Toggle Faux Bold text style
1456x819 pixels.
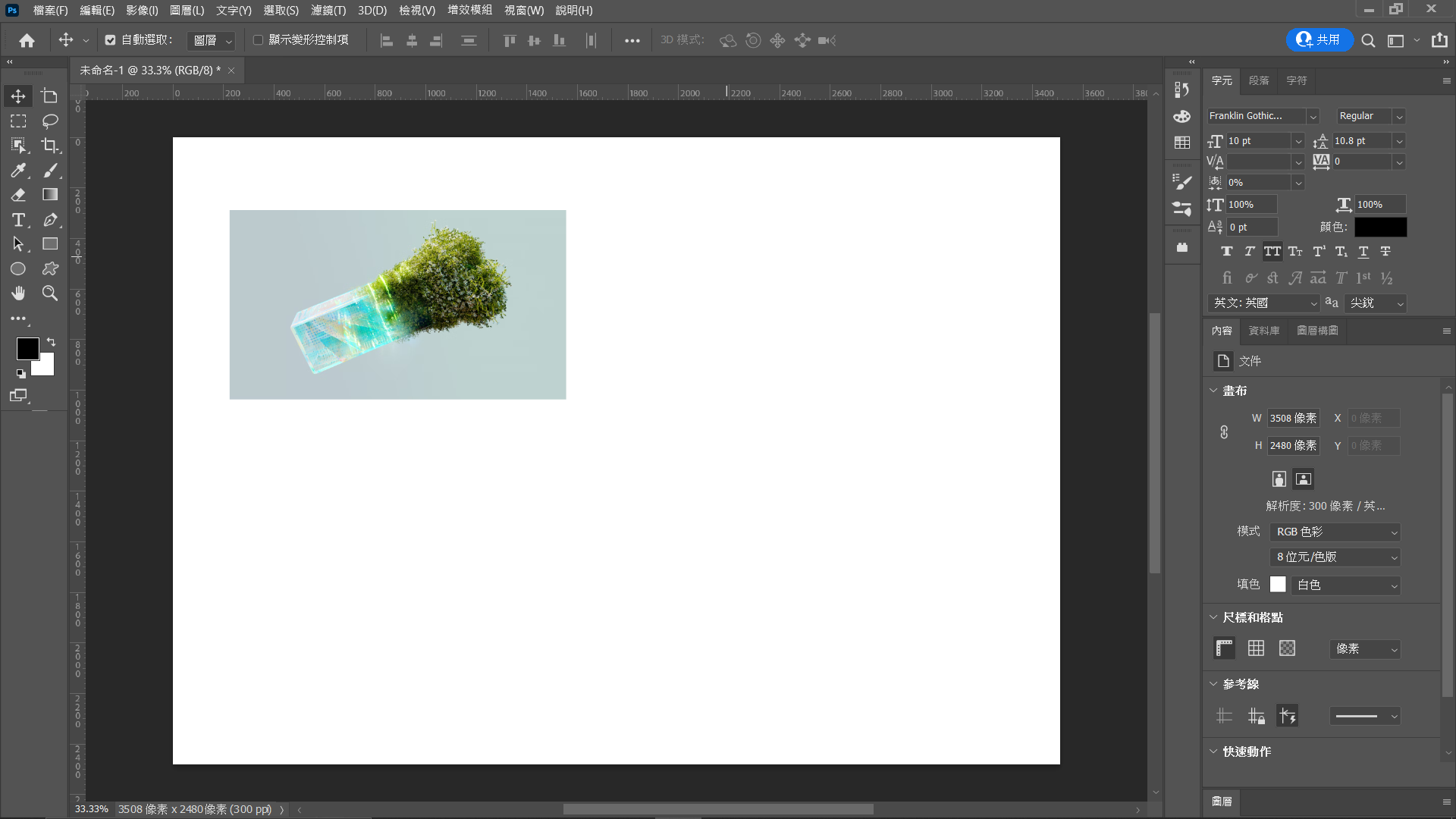pos(1227,252)
